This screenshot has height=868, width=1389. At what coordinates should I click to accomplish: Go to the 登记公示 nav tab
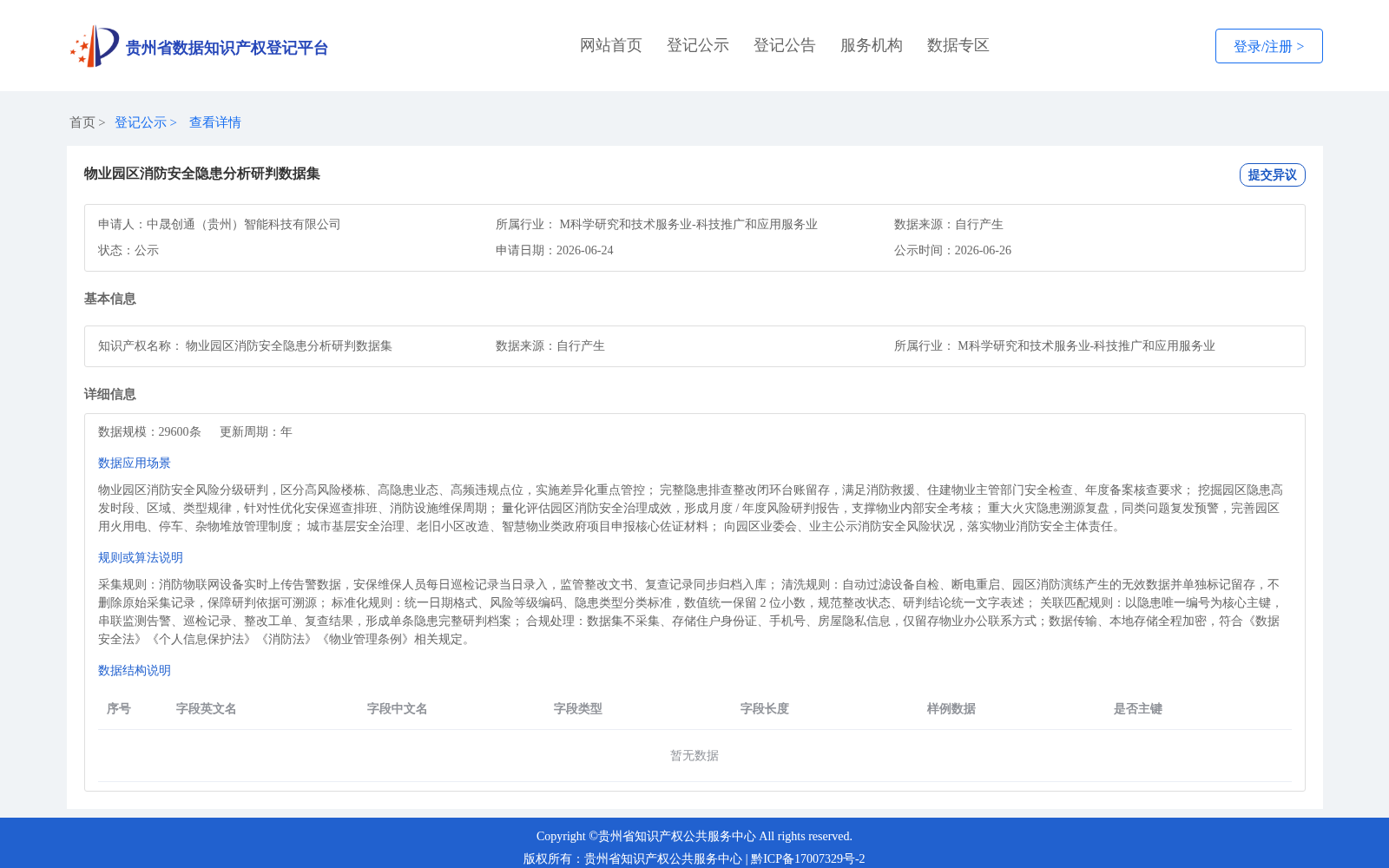coord(698,45)
